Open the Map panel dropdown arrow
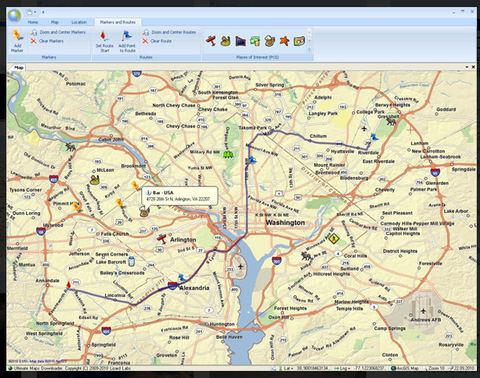480x378 pixels. [x=467, y=67]
